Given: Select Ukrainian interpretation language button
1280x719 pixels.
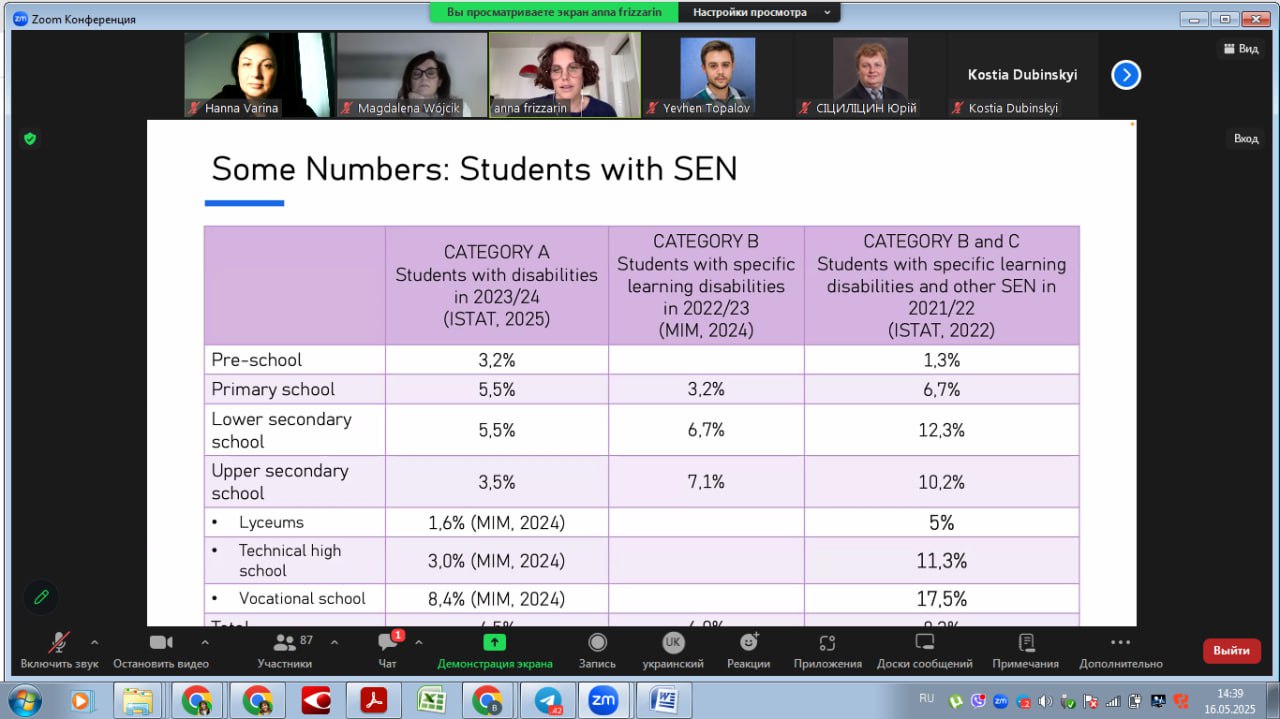Looking at the screenshot, I should tap(673, 643).
